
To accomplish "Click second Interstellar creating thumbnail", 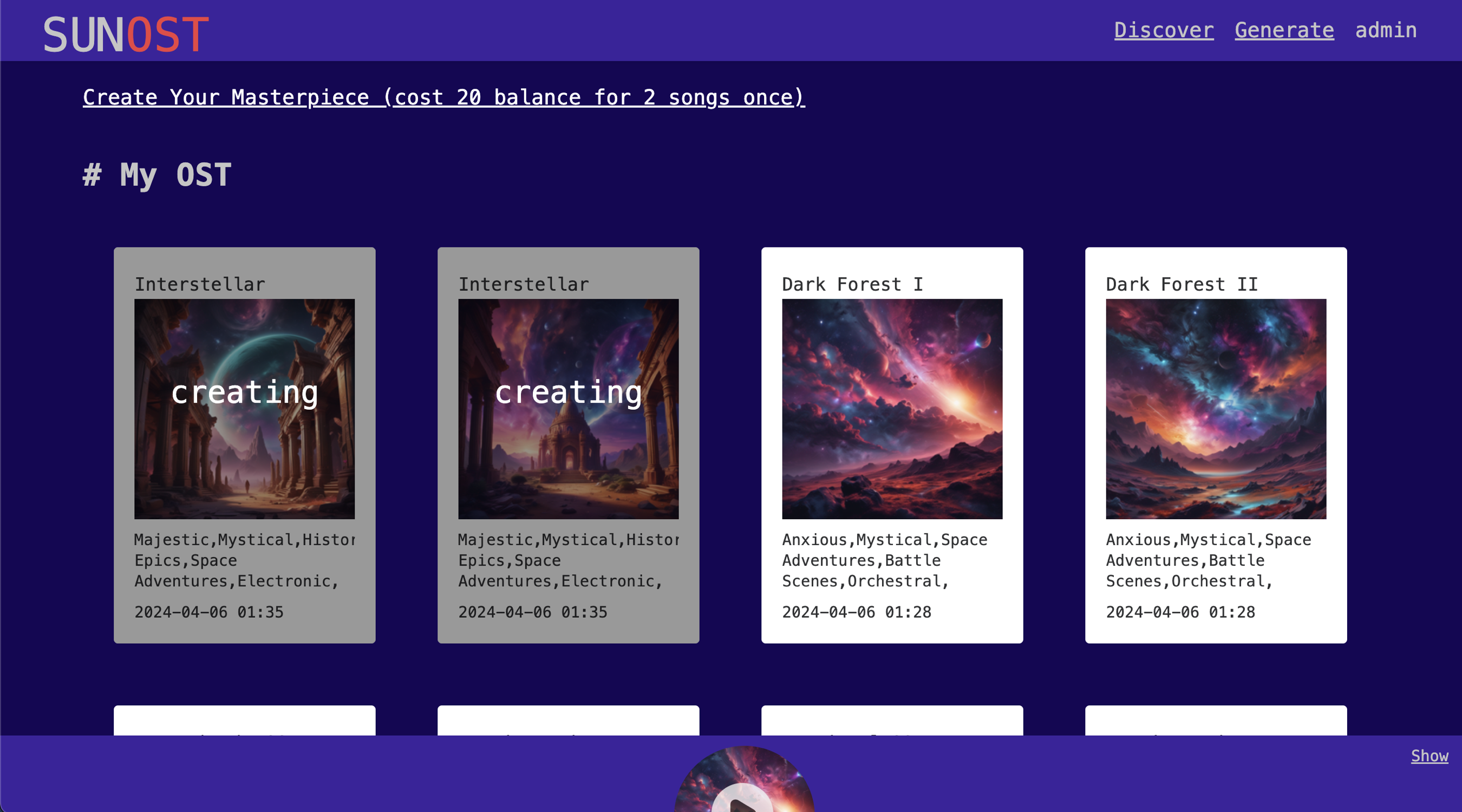I will [x=568, y=409].
